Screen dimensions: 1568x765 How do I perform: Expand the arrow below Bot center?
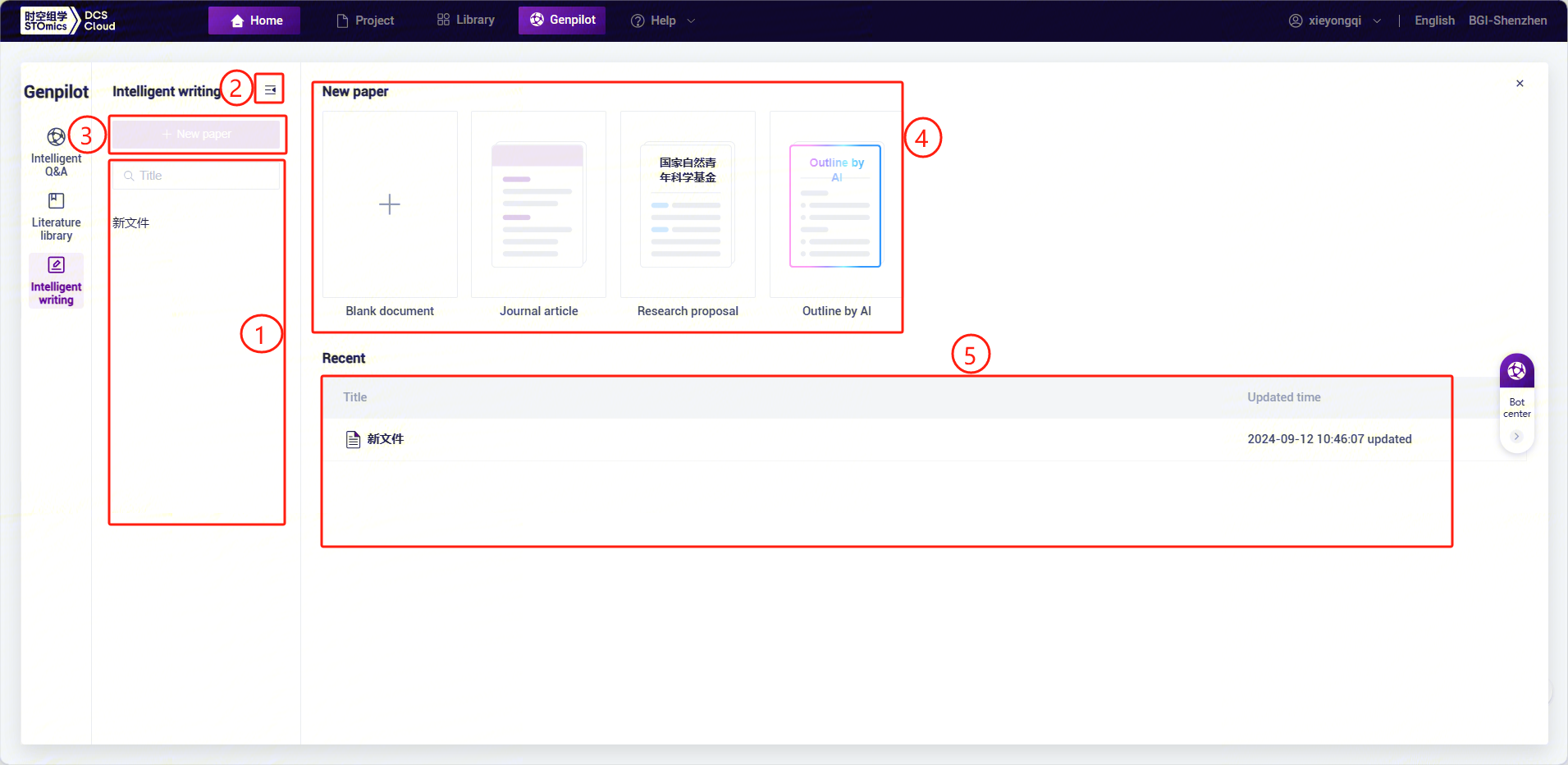tap(1516, 437)
